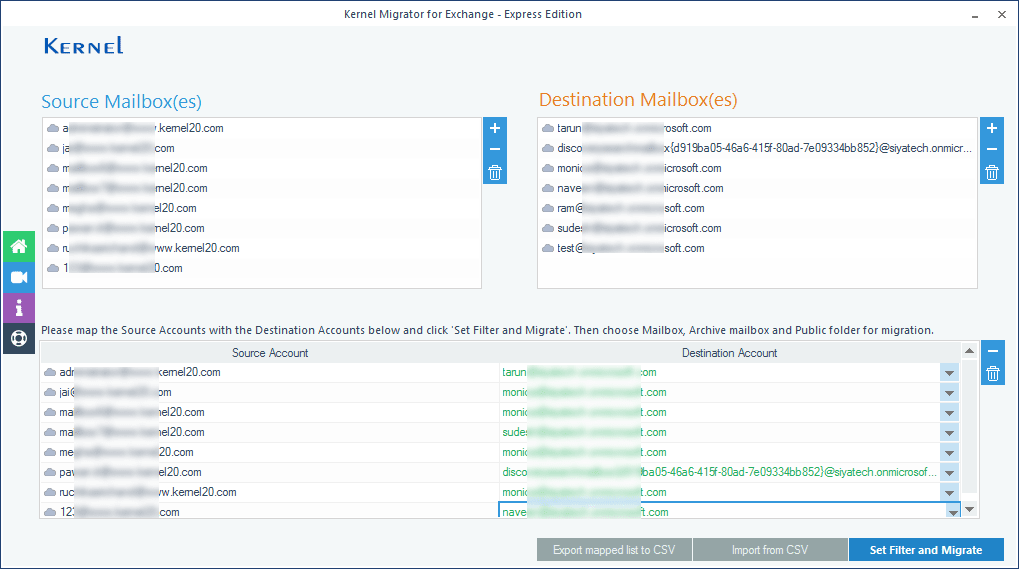Viewport: 1019px width, 569px height.
Task: Click mapping table scroll up arrow
Action: (x=970, y=351)
